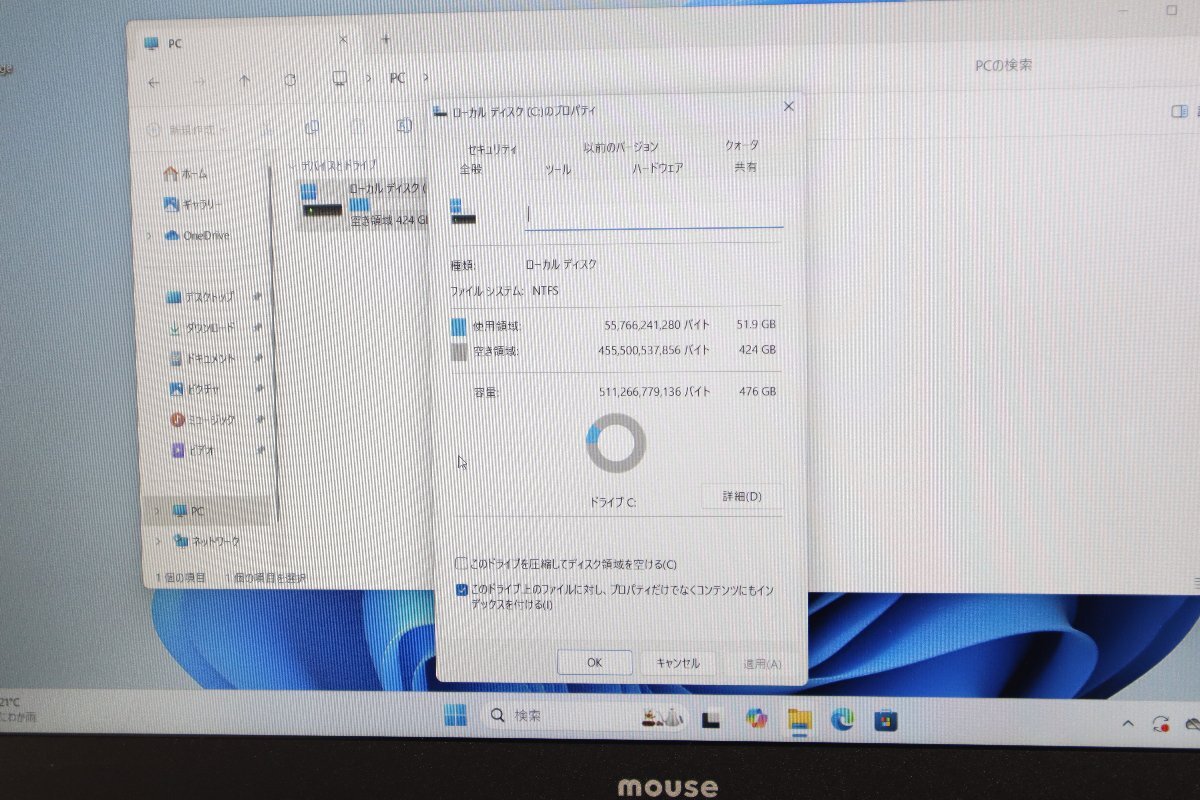The height and width of the screenshot is (800, 1200).
Task: Select ダウンロード folder in Quick Access
Action: (x=208, y=327)
